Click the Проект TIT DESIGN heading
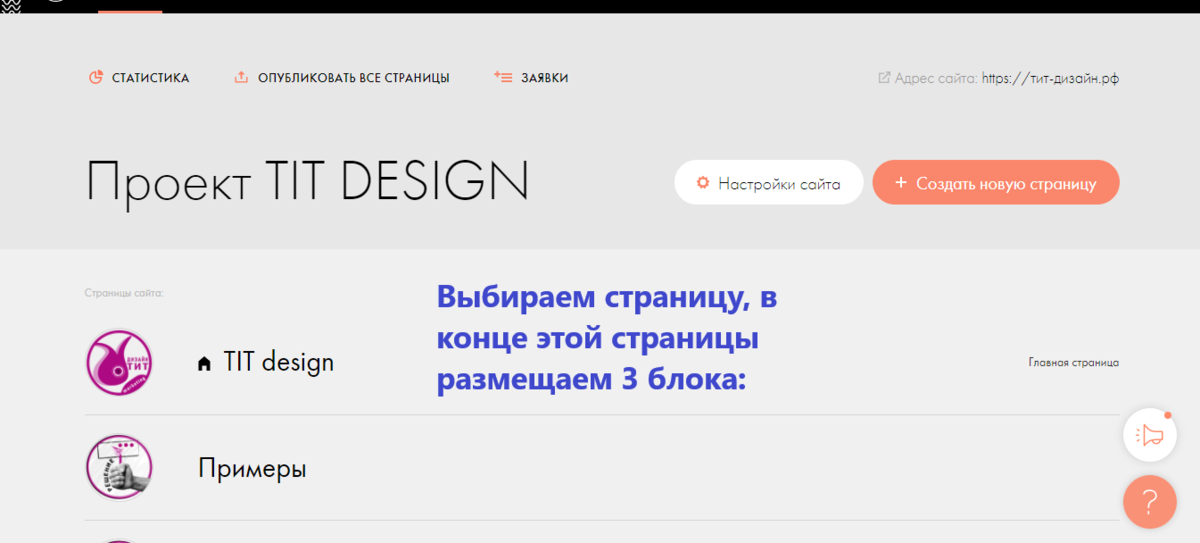 [x=307, y=182]
